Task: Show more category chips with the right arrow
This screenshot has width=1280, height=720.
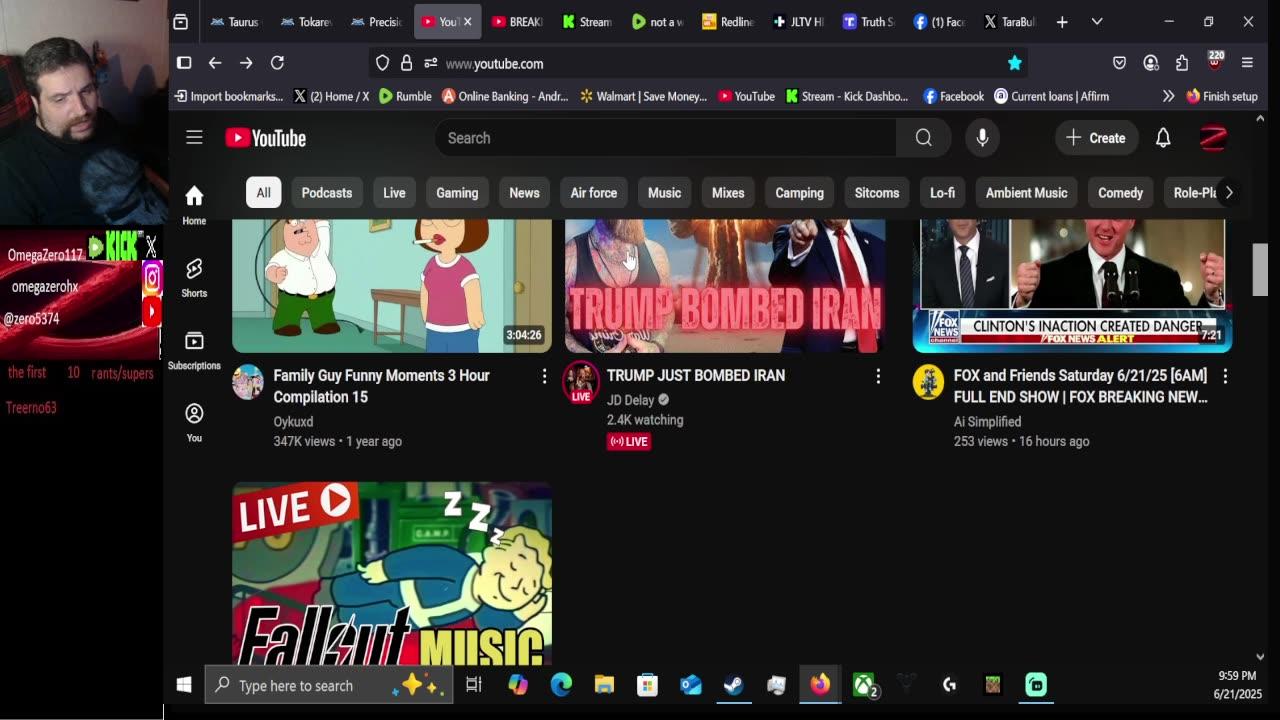Action: [x=1229, y=192]
